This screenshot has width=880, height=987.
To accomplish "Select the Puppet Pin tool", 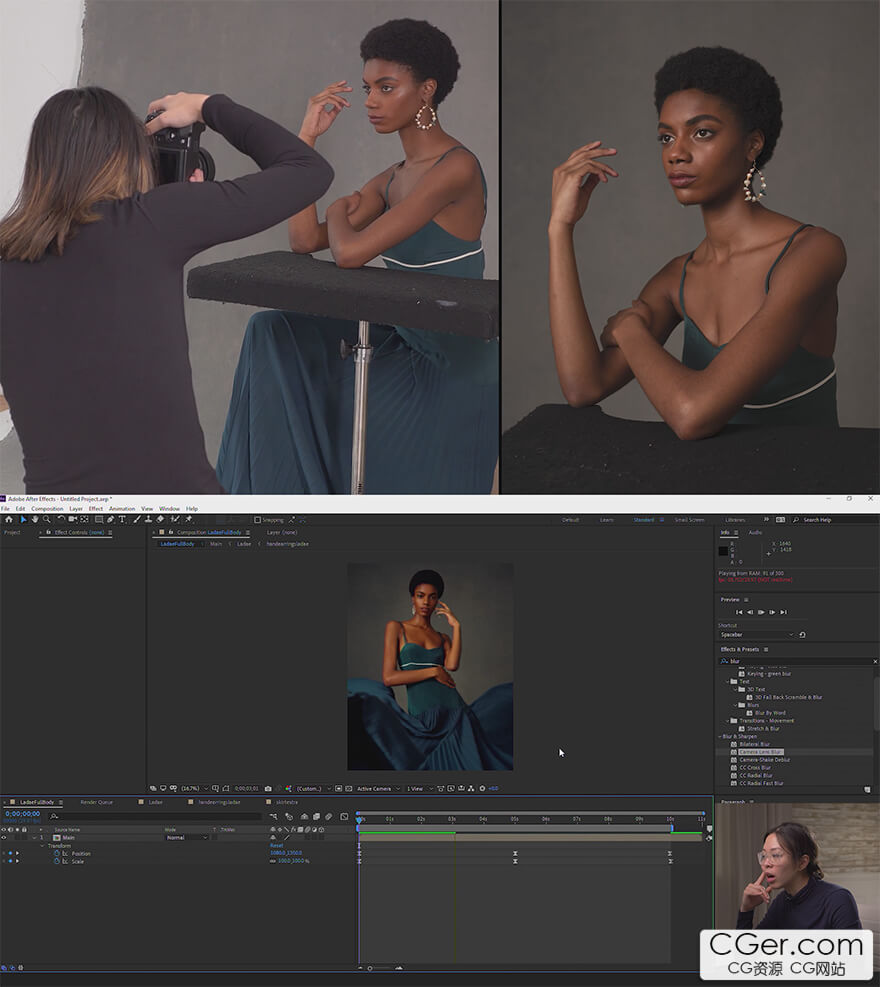I will tap(188, 519).
